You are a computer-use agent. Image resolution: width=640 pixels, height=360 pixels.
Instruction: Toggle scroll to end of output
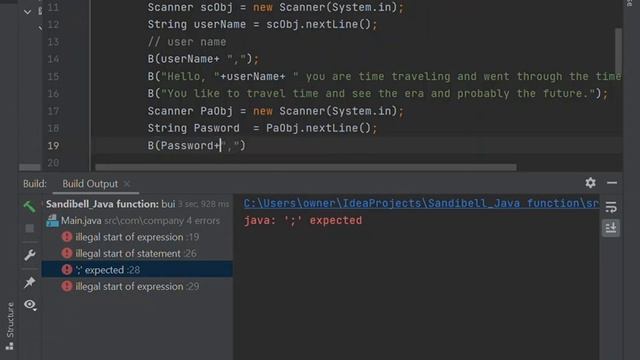(x=611, y=228)
